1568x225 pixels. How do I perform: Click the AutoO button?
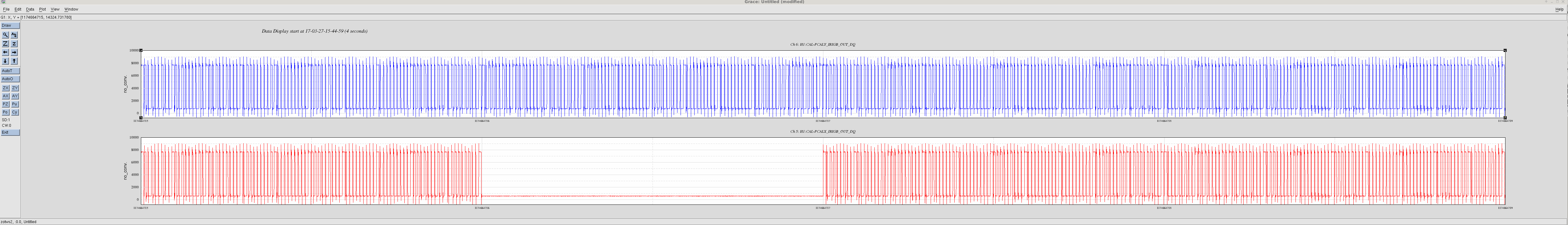(x=10, y=79)
